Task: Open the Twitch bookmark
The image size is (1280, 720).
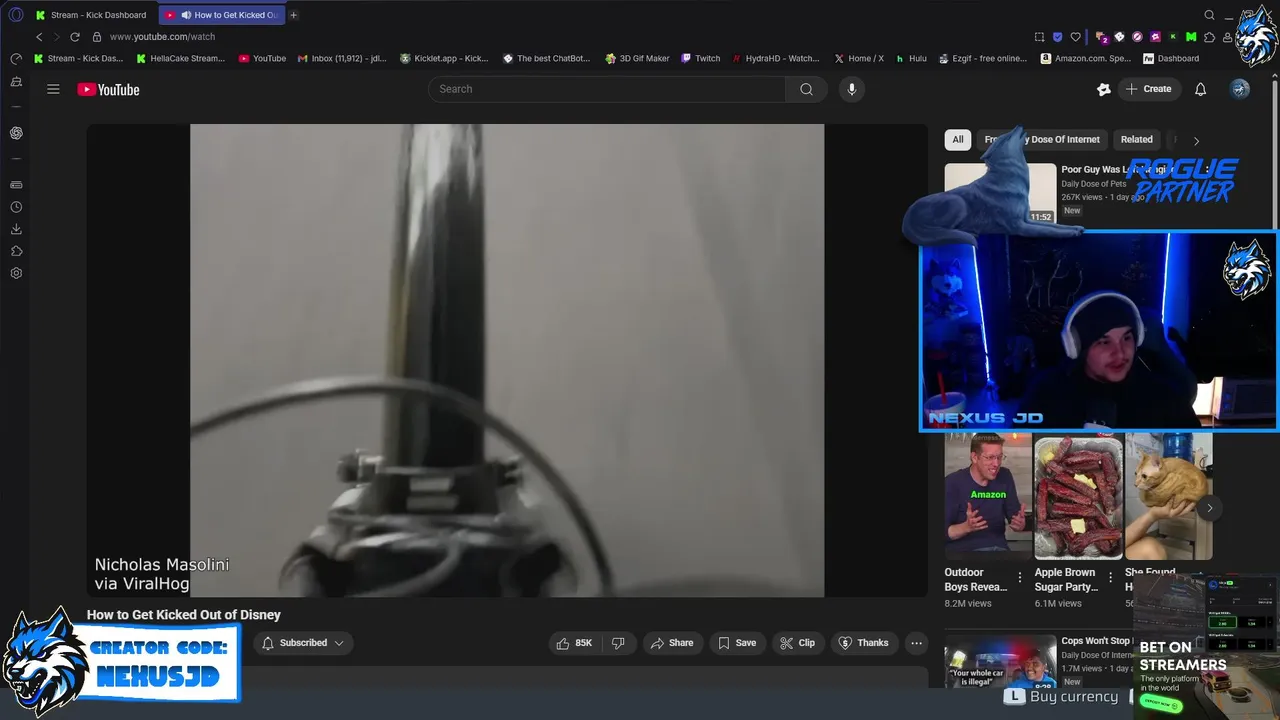Action: click(701, 59)
